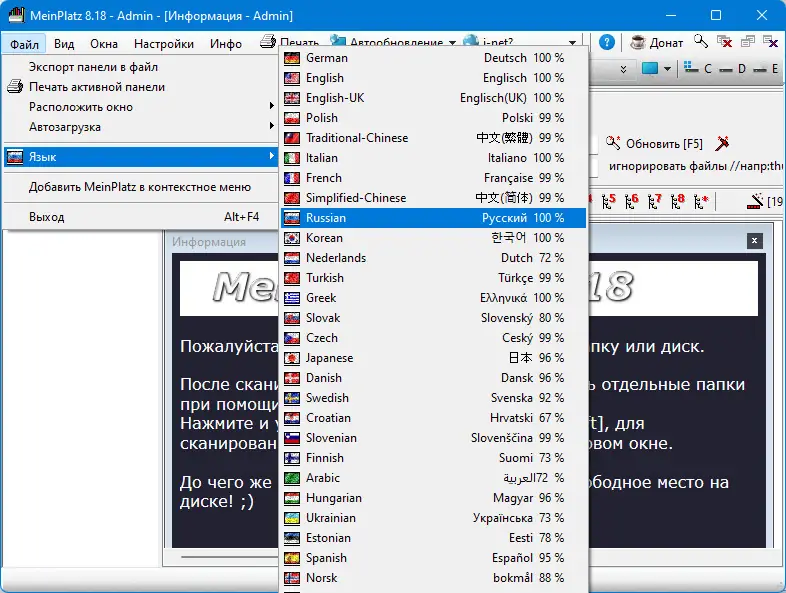Viewport: 786px width, 593px height.
Task: Expand all tree levels (asterisk icon)
Action: click(x=701, y=201)
